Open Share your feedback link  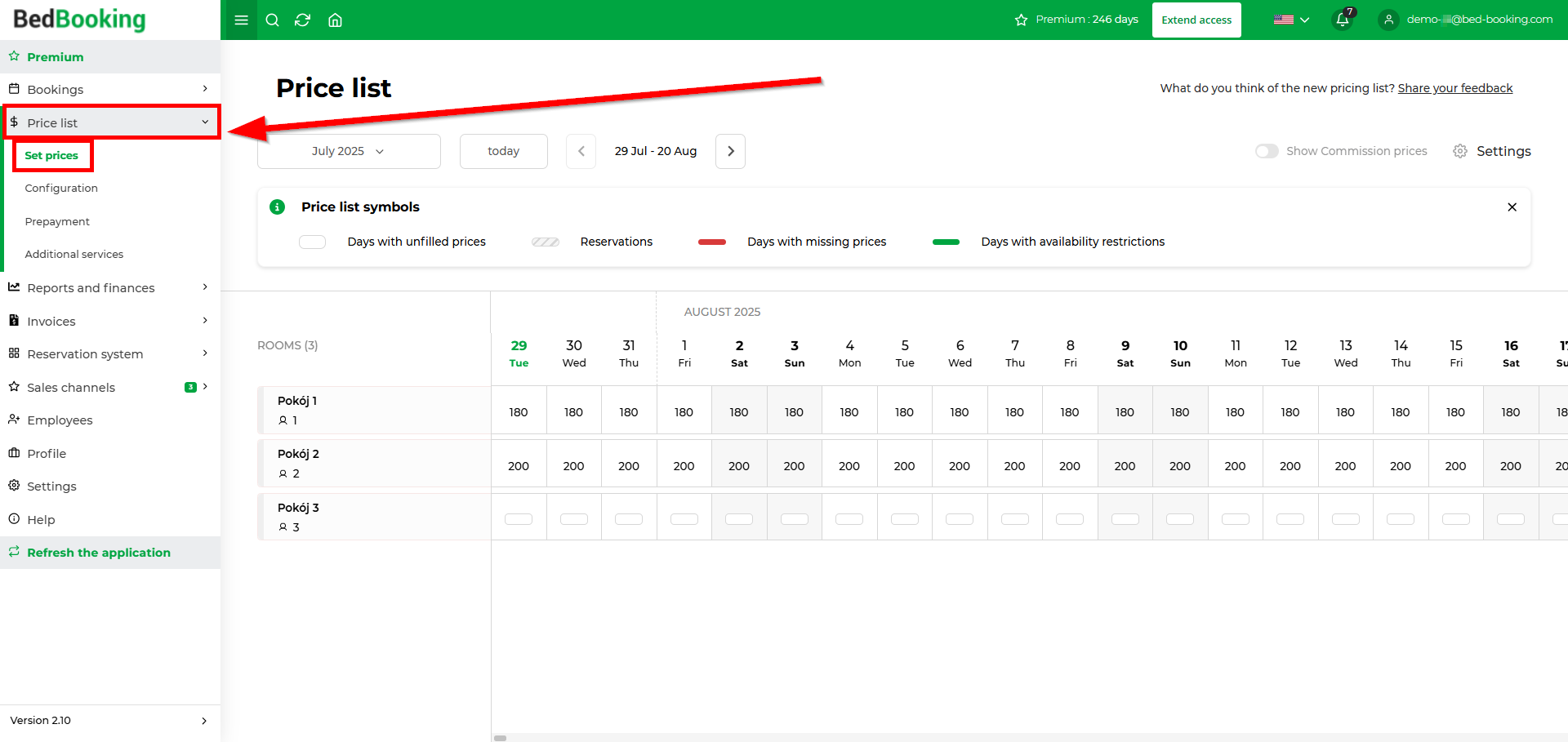(x=1455, y=88)
